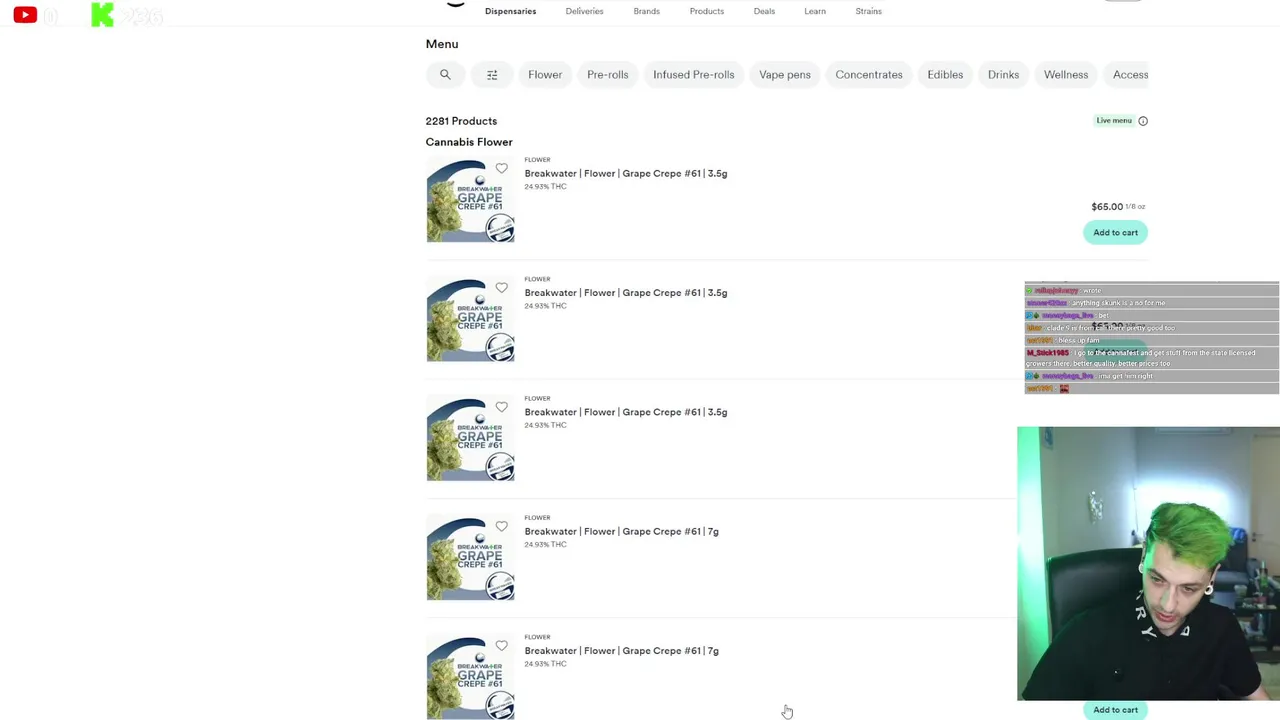The width and height of the screenshot is (1280, 720).
Task: Click the $65.00 price text
Action: pos(1106,207)
